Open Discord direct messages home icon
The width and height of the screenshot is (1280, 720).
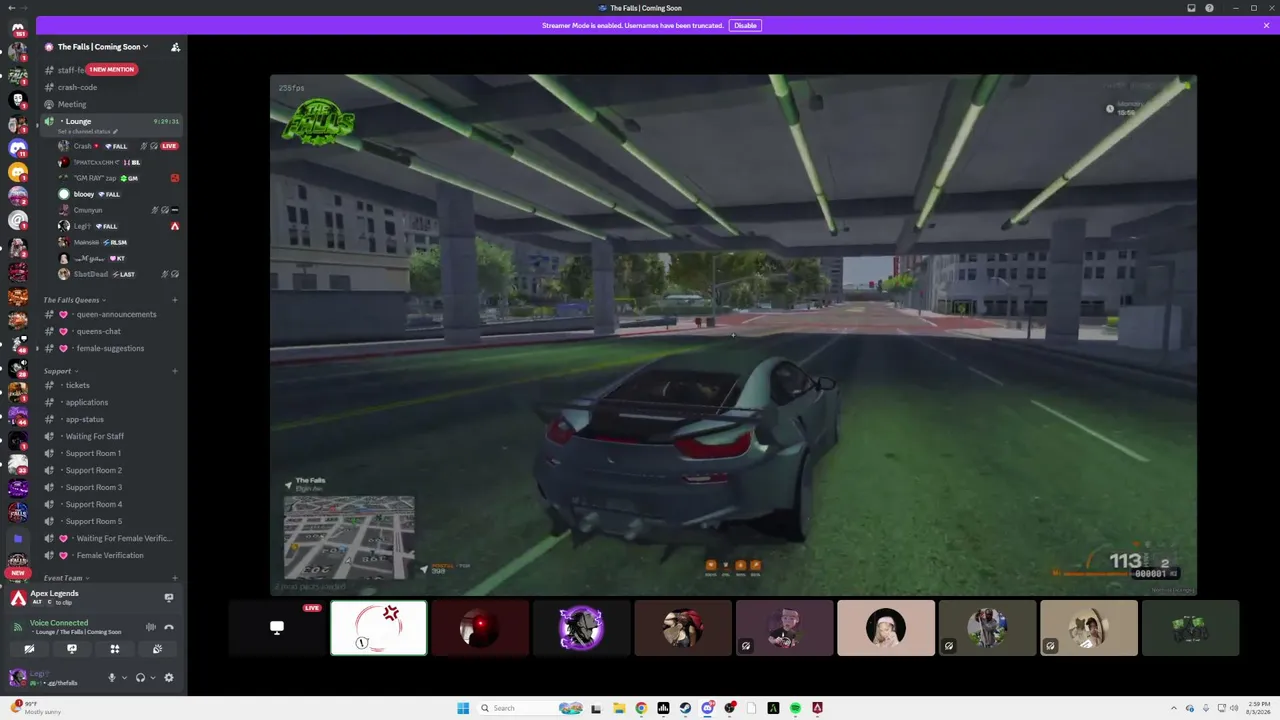click(18, 28)
